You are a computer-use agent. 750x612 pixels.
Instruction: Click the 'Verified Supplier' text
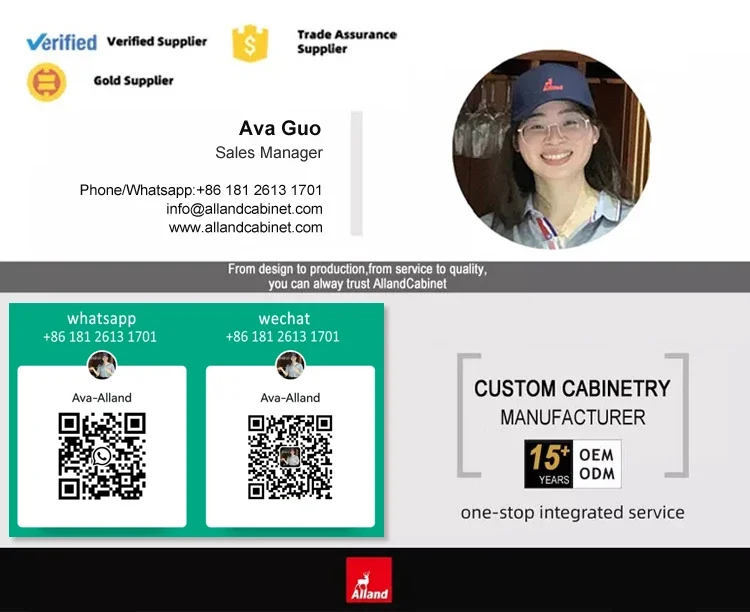(x=157, y=42)
